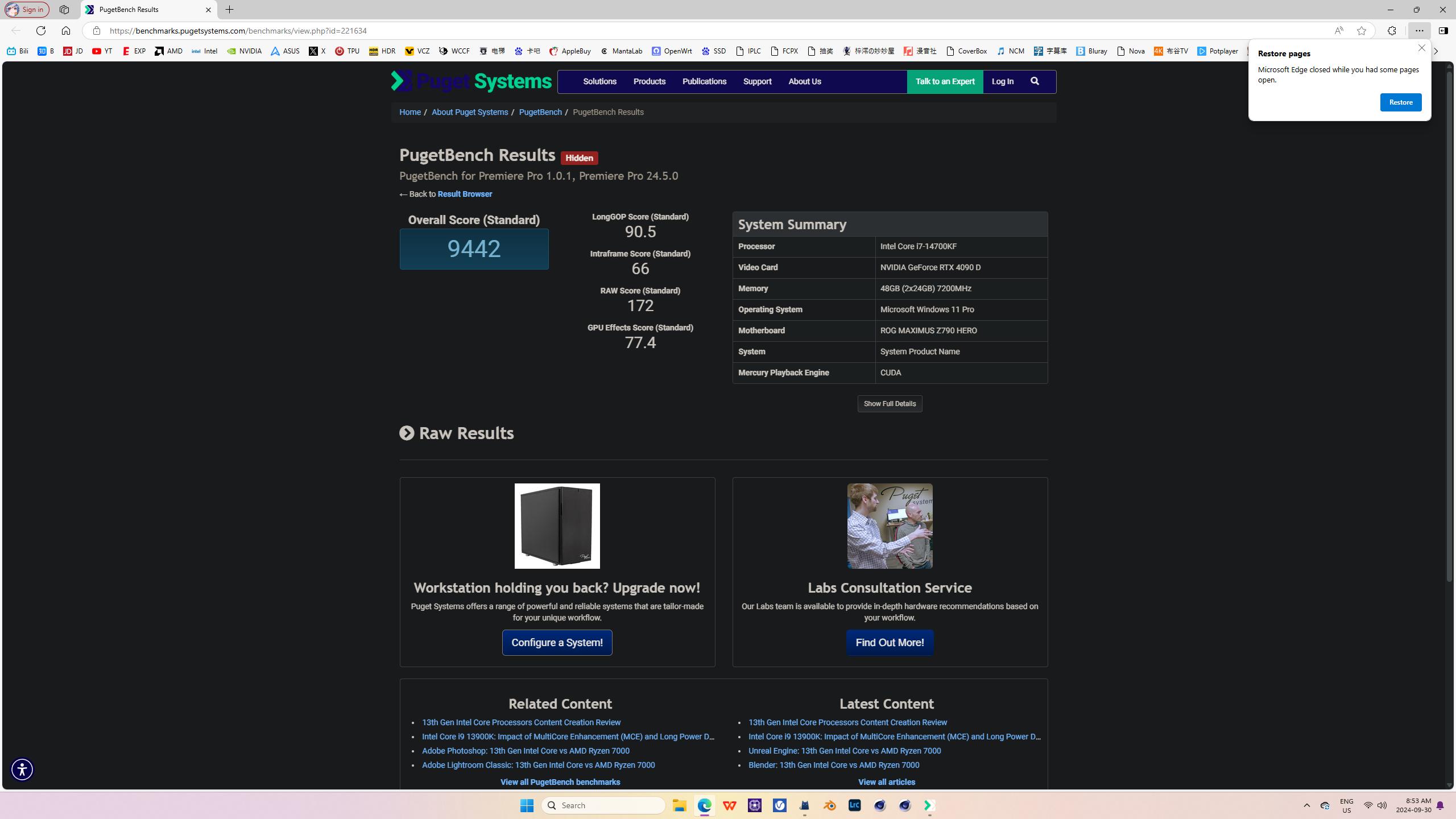Click the workstation tower thumbnail image
1456x819 pixels.
point(557,526)
